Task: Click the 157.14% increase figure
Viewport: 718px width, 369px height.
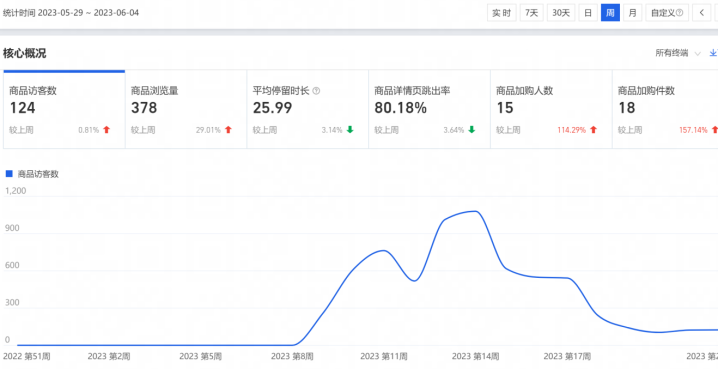Action: click(x=693, y=130)
